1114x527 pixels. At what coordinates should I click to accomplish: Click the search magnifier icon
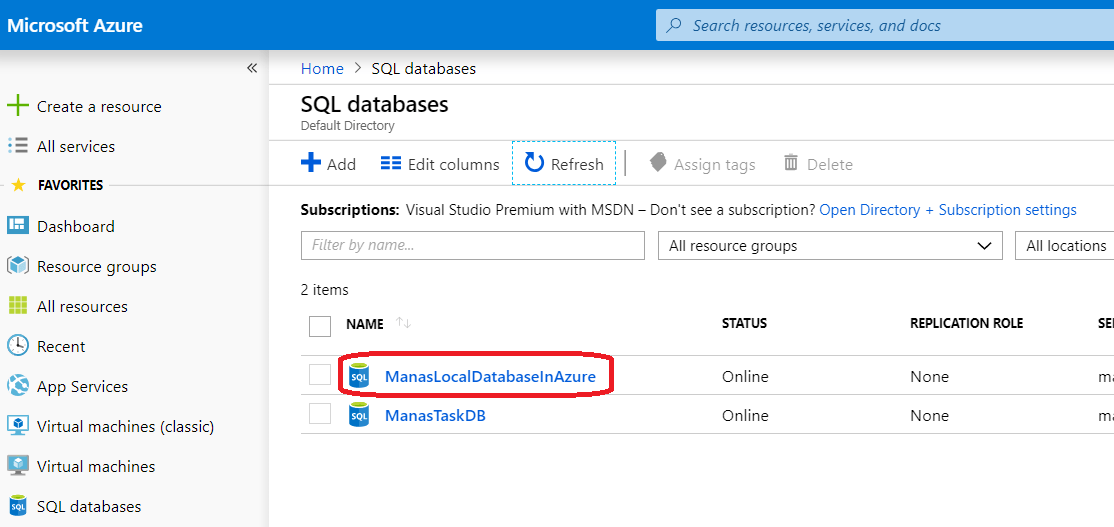pos(672,26)
